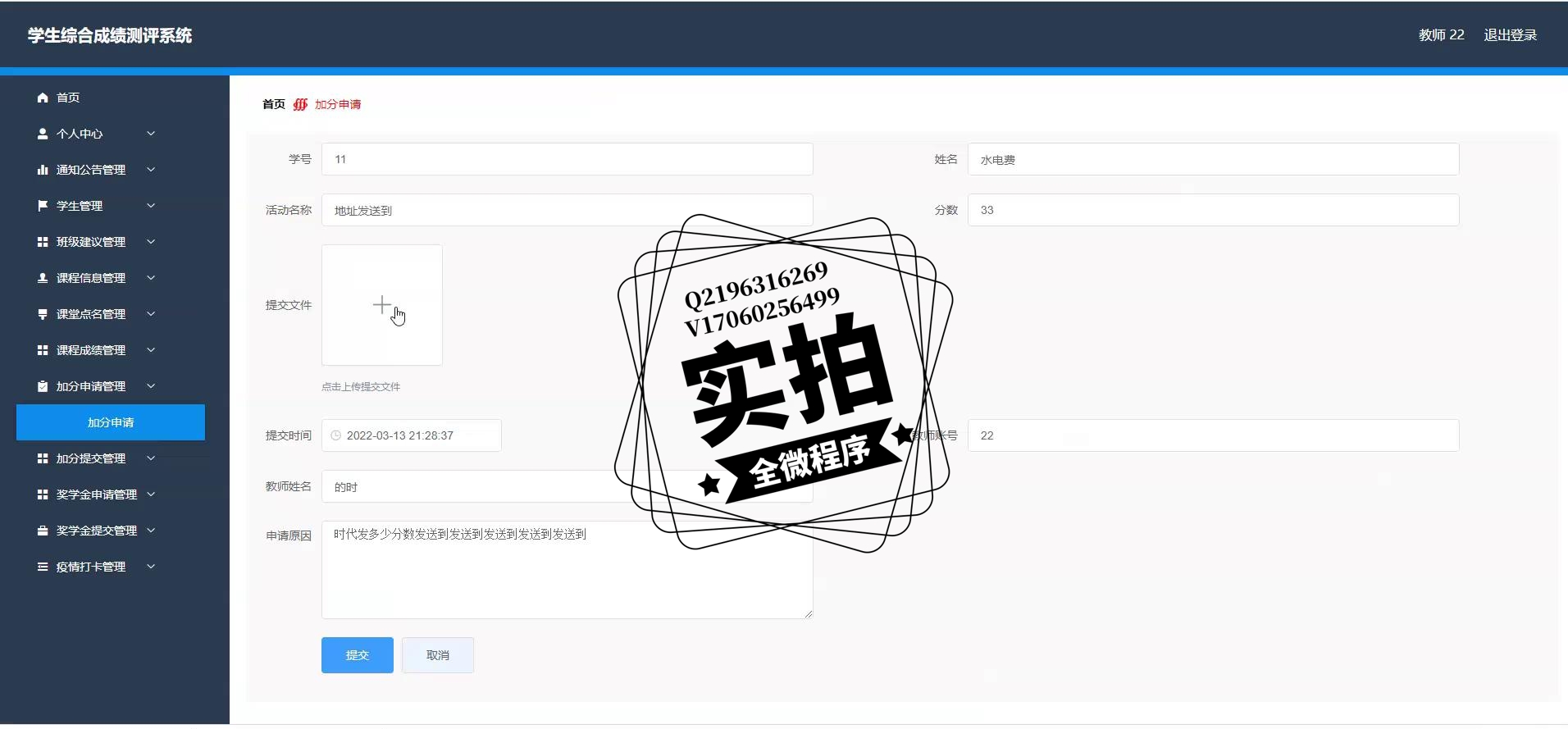This screenshot has width=1568, height=729.
Task: Open the 首页 sidebar menu item
Action: coord(68,98)
